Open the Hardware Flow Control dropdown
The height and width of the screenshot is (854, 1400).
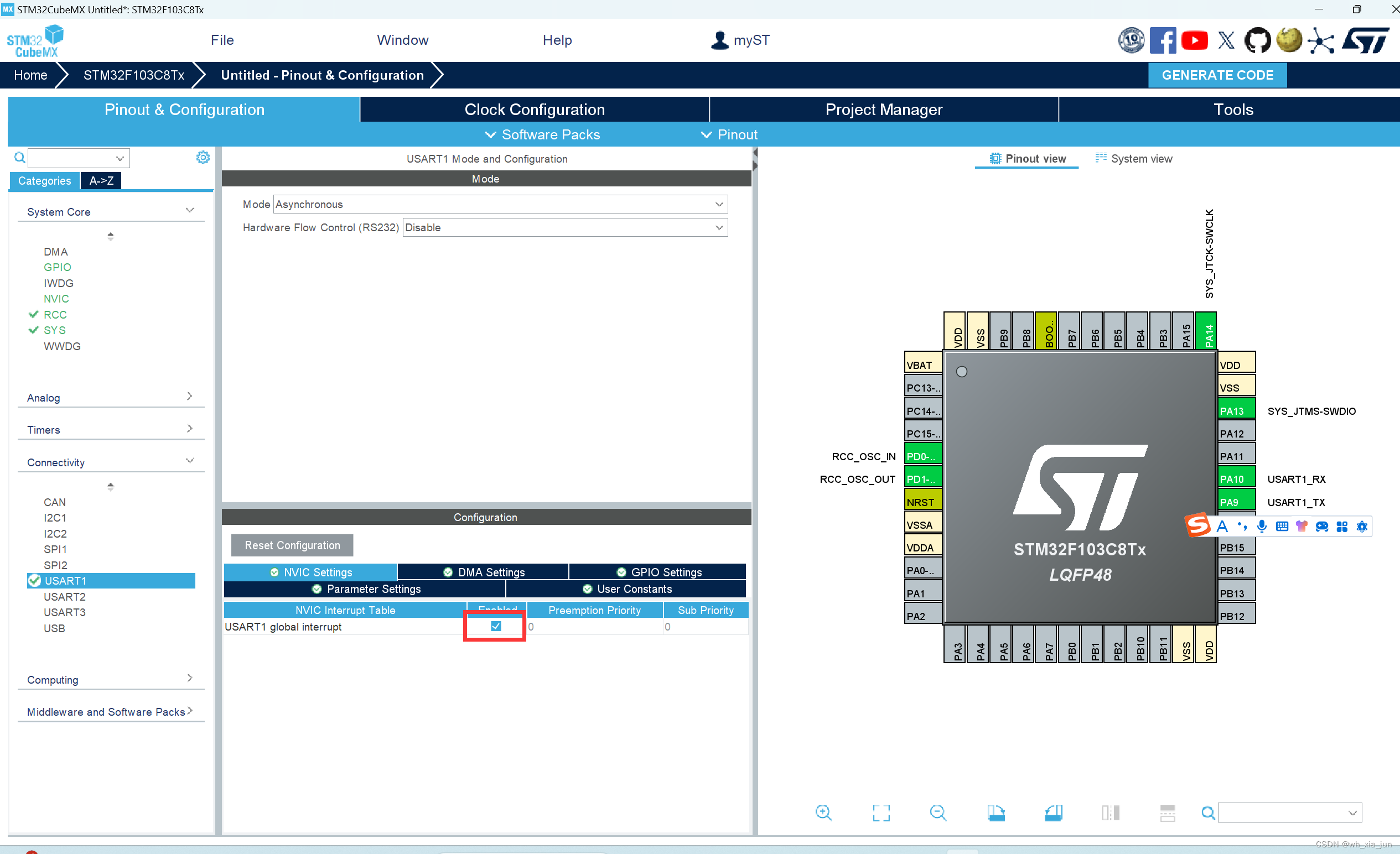(x=565, y=227)
